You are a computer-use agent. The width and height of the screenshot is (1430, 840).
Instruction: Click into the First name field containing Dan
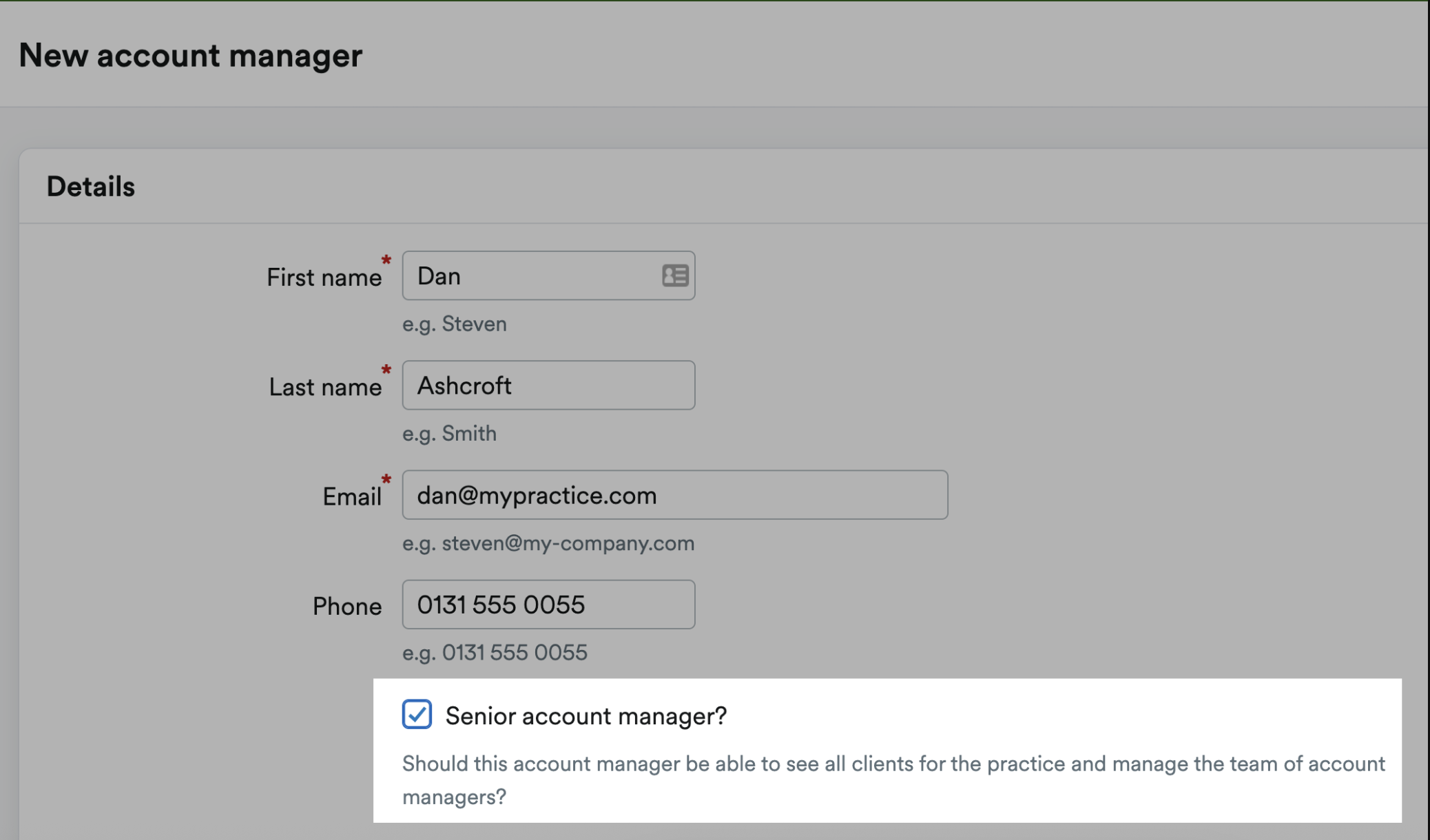coord(548,275)
